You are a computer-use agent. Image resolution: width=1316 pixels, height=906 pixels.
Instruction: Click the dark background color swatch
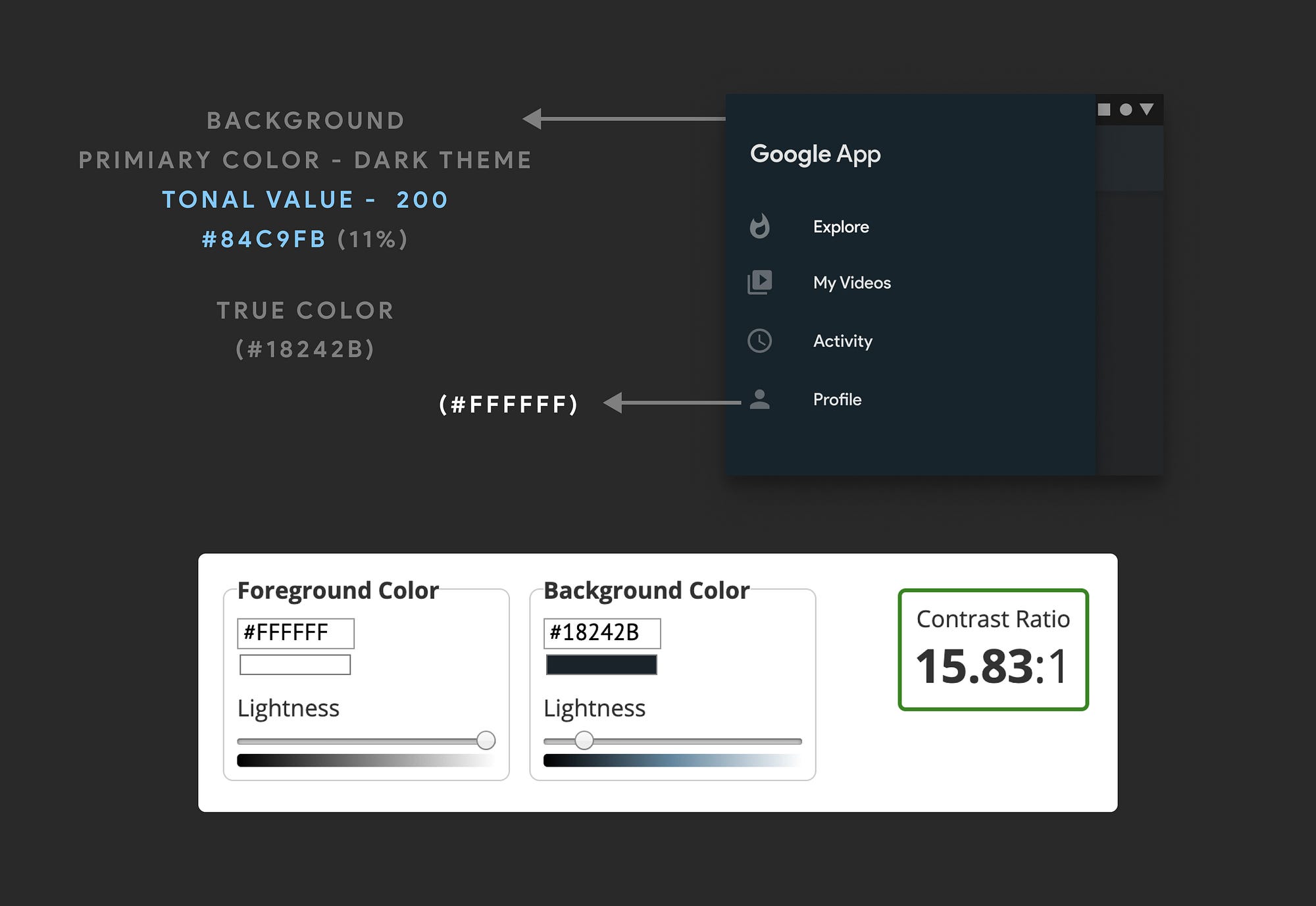[x=601, y=665]
